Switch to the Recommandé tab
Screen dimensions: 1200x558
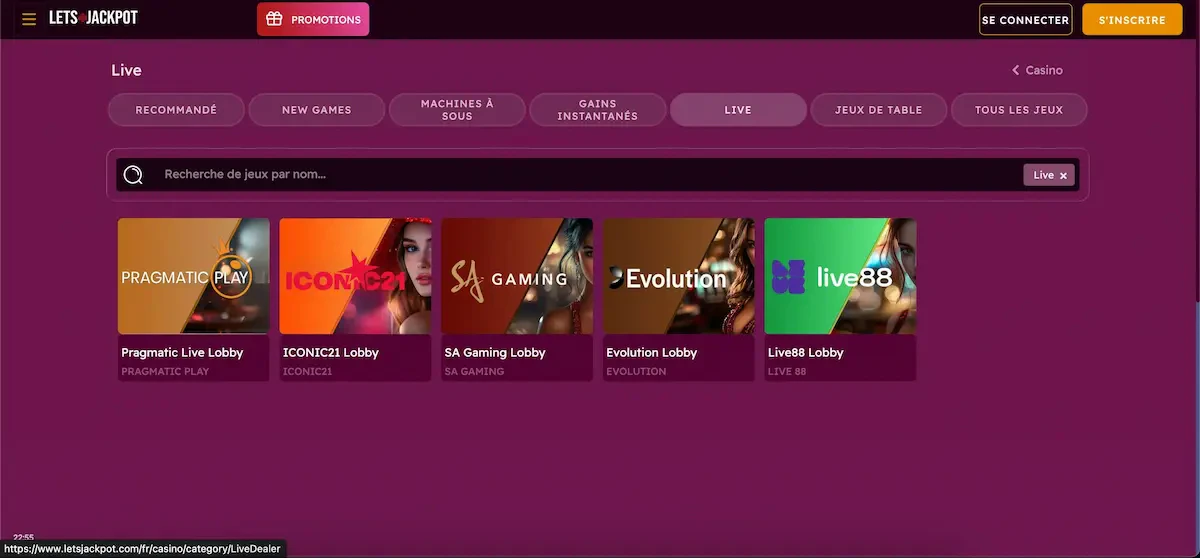point(176,110)
